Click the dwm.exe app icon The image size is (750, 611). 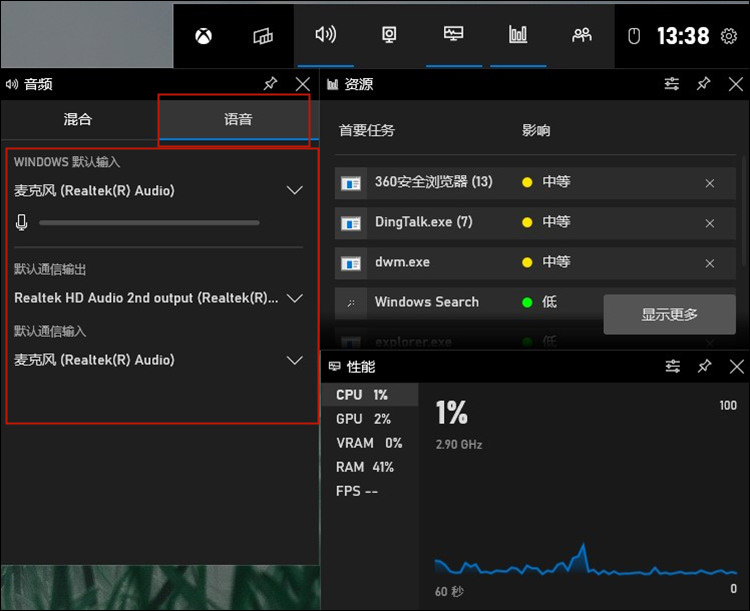point(351,264)
